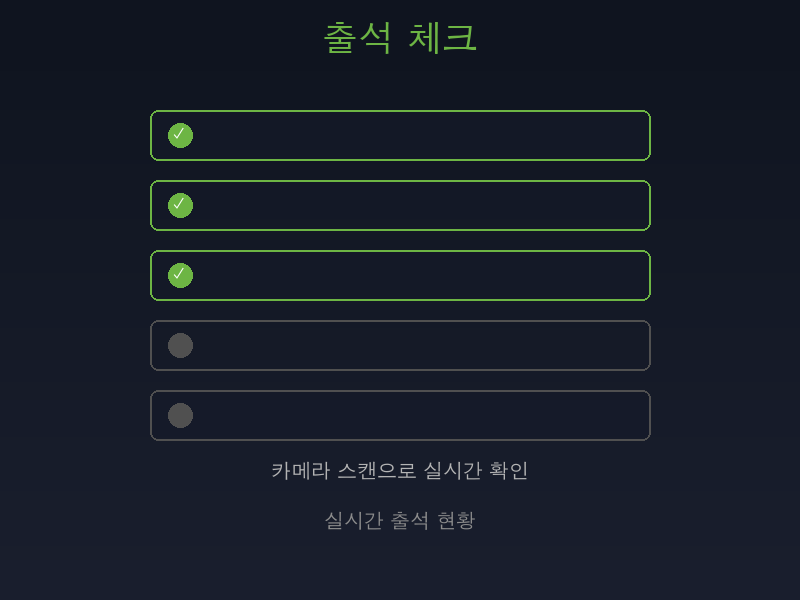This screenshot has height=600, width=800.
Task: Enable attendance check on the last gray row
Action: [180, 415]
